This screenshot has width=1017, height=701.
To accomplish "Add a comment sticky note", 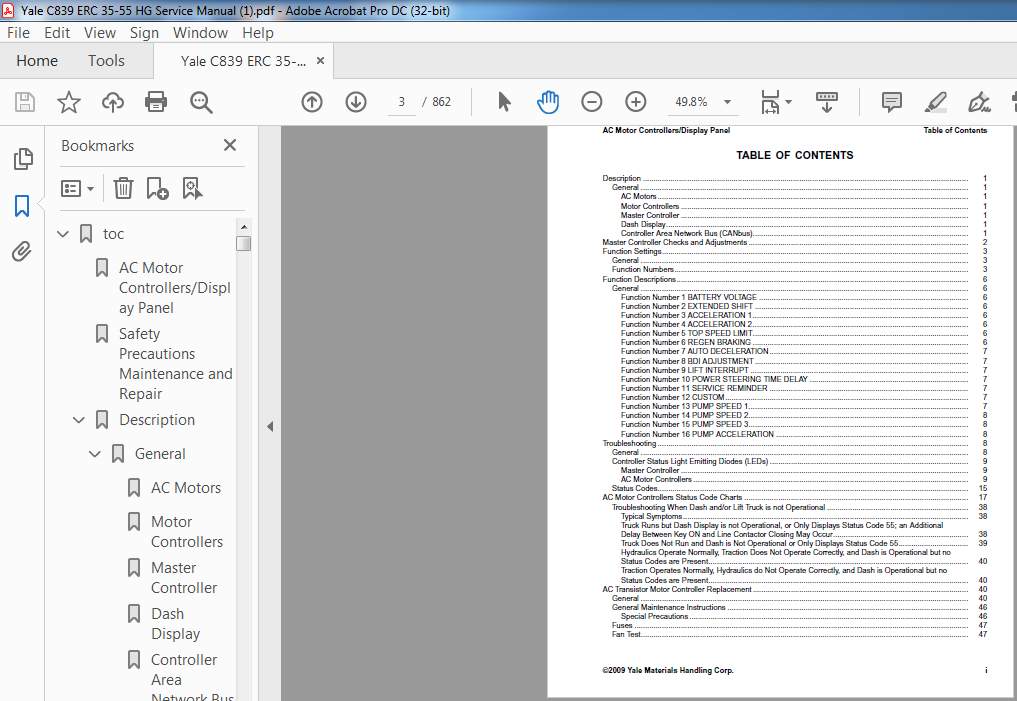I will tap(892, 102).
